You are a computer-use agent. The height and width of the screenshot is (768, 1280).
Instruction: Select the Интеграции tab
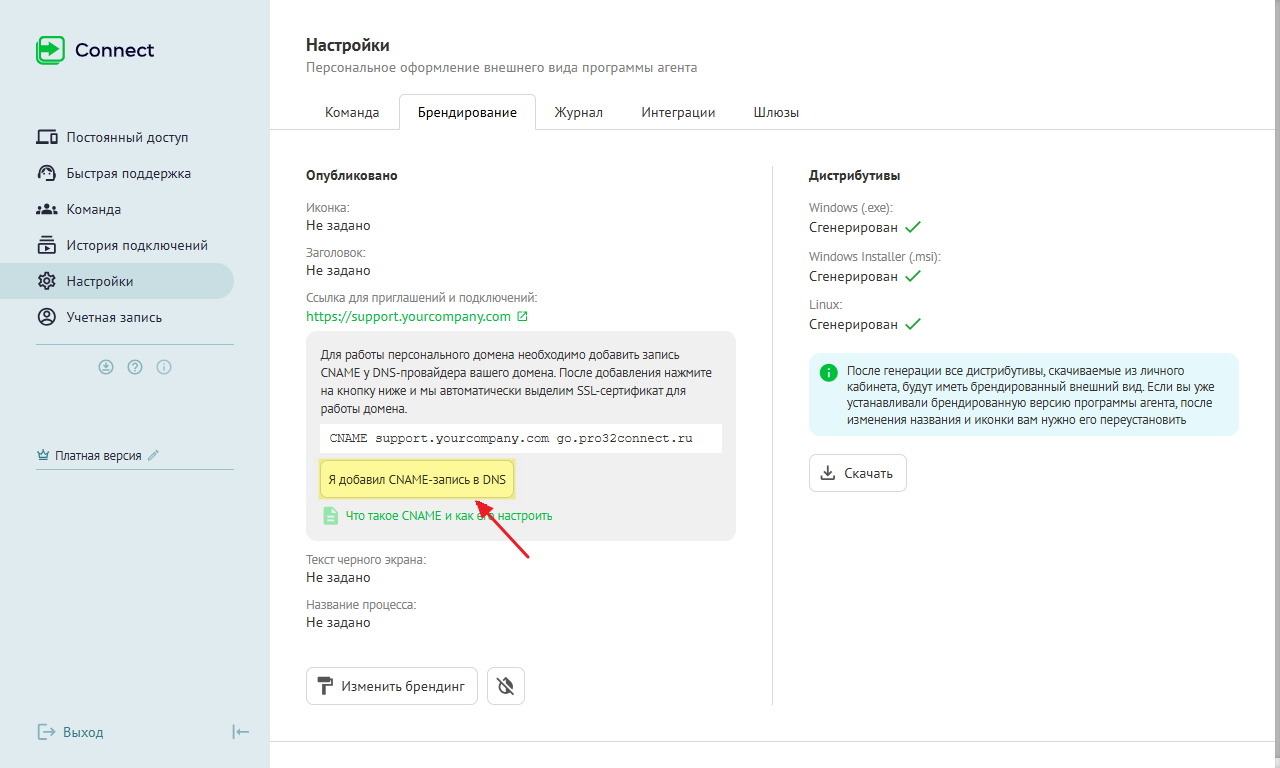click(x=678, y=112)
